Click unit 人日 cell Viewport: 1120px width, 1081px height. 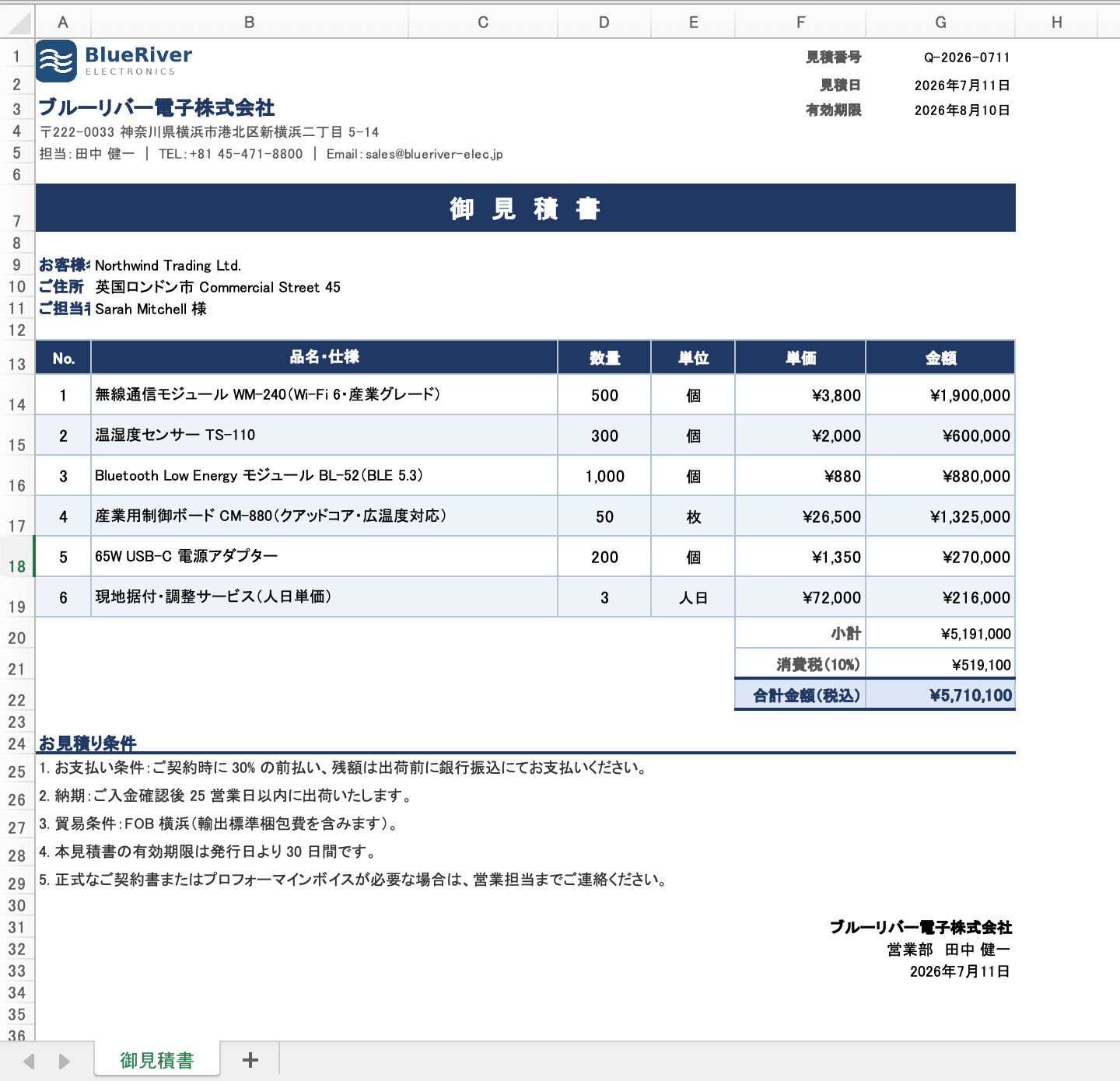pos(693,597)
